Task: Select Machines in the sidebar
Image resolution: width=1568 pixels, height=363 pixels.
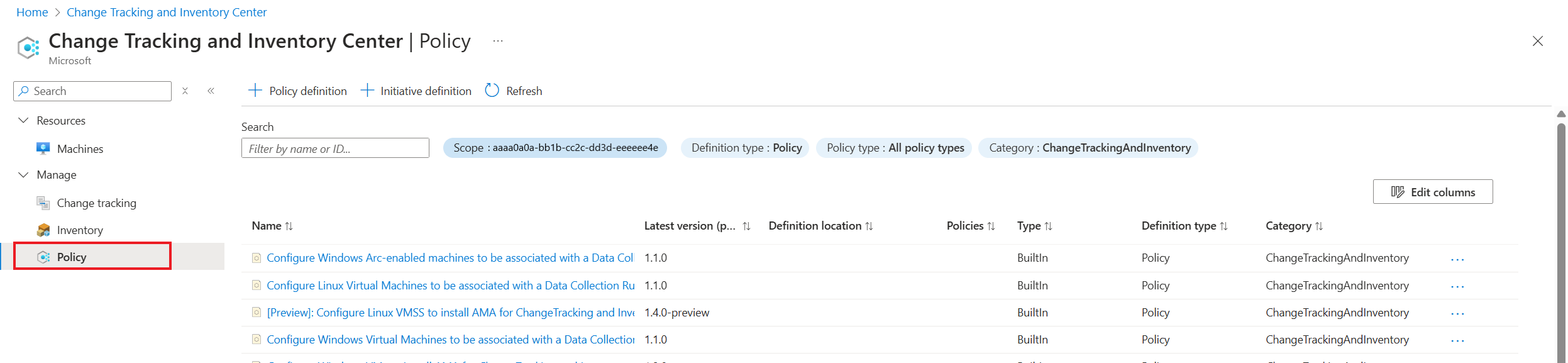Action: tap(80, 149)
